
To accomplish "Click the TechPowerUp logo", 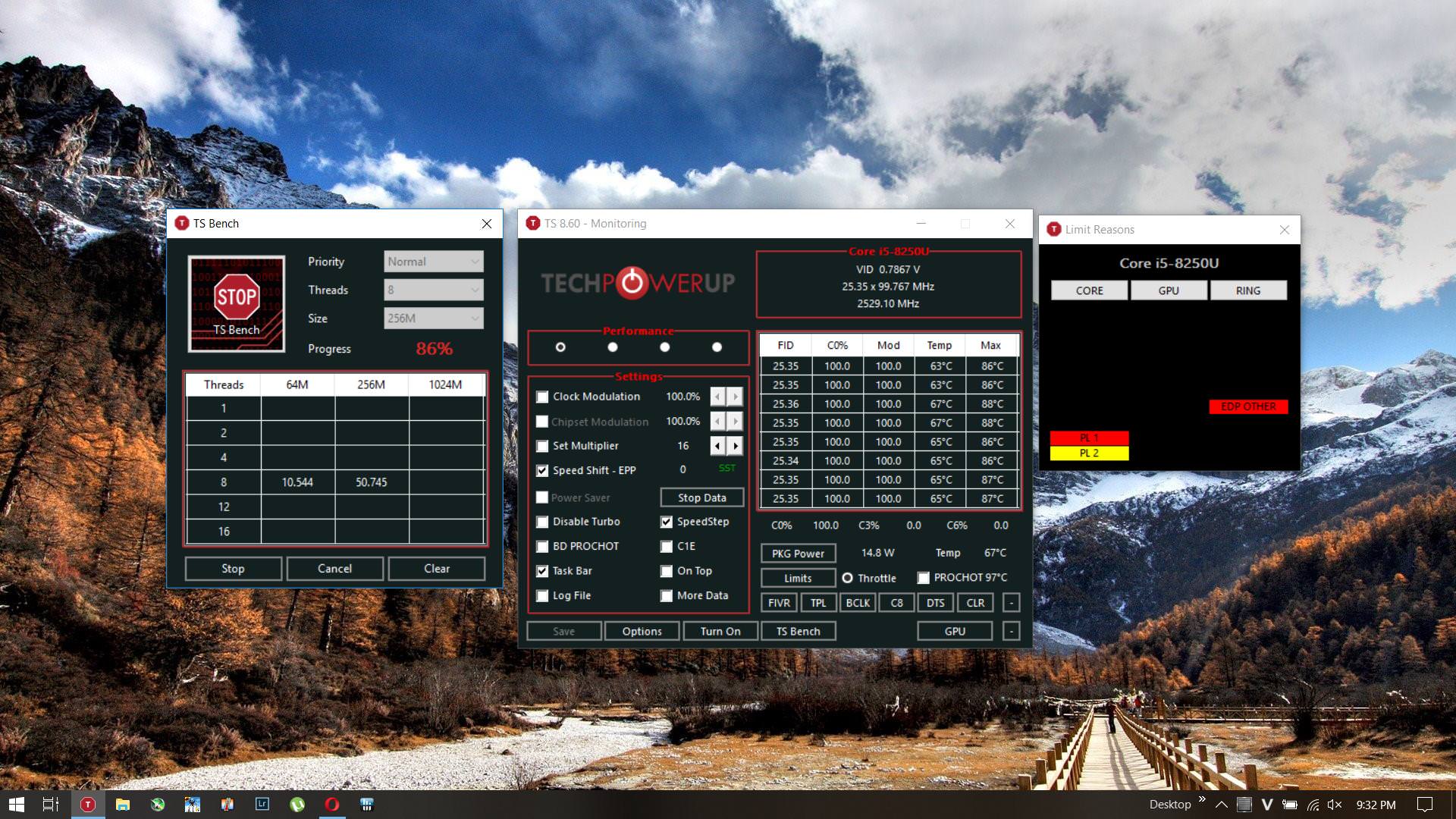I will (638, 283).
